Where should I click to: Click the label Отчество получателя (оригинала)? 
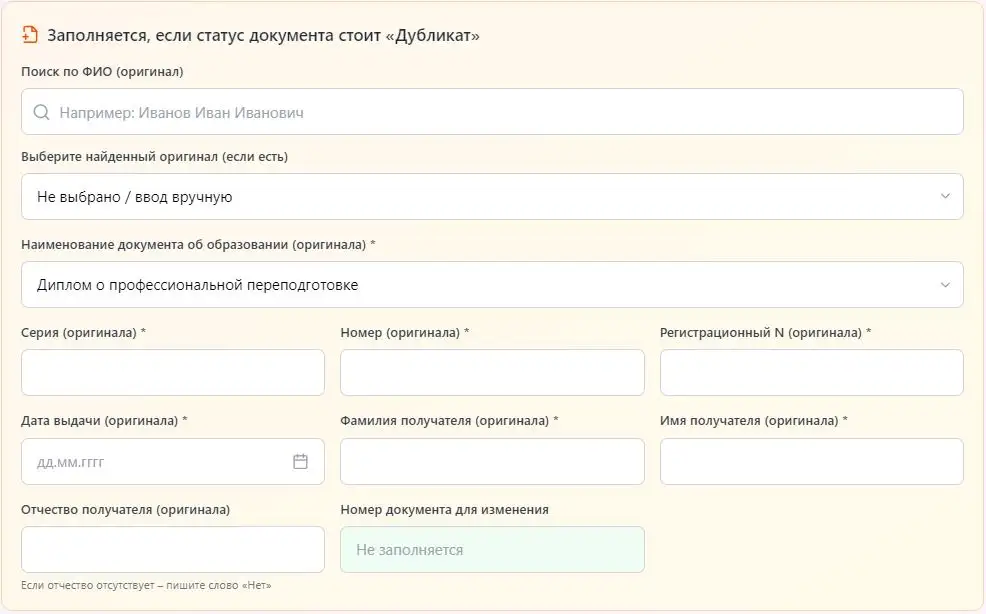click(x=126, y=510)
